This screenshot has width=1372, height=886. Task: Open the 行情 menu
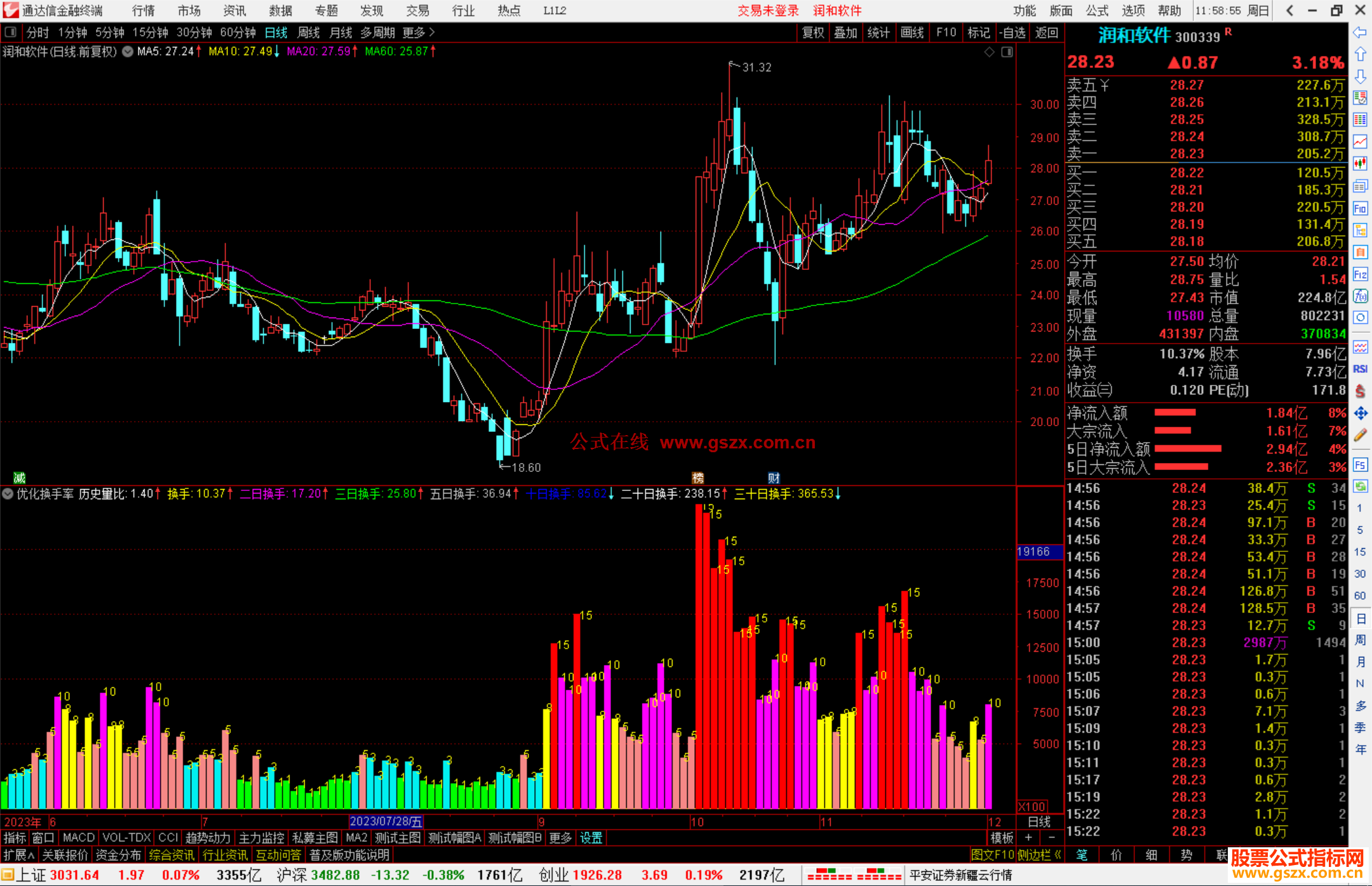[x=143, y=11]
